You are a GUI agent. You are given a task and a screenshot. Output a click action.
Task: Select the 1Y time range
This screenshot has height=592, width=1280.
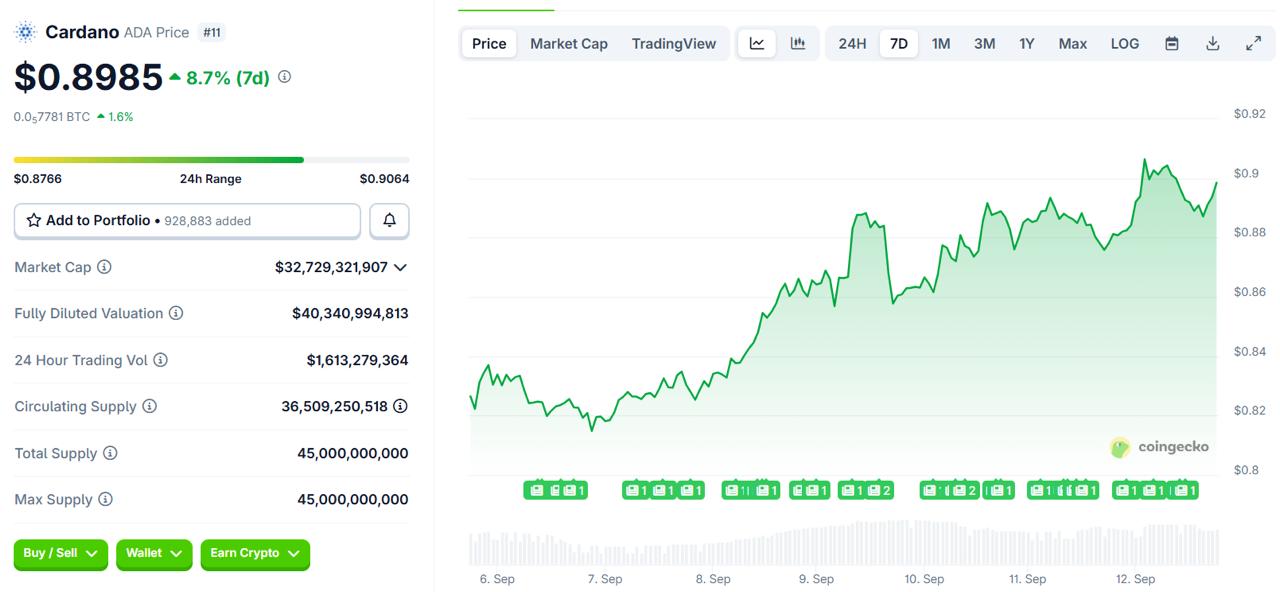[x=1027, y=43]
